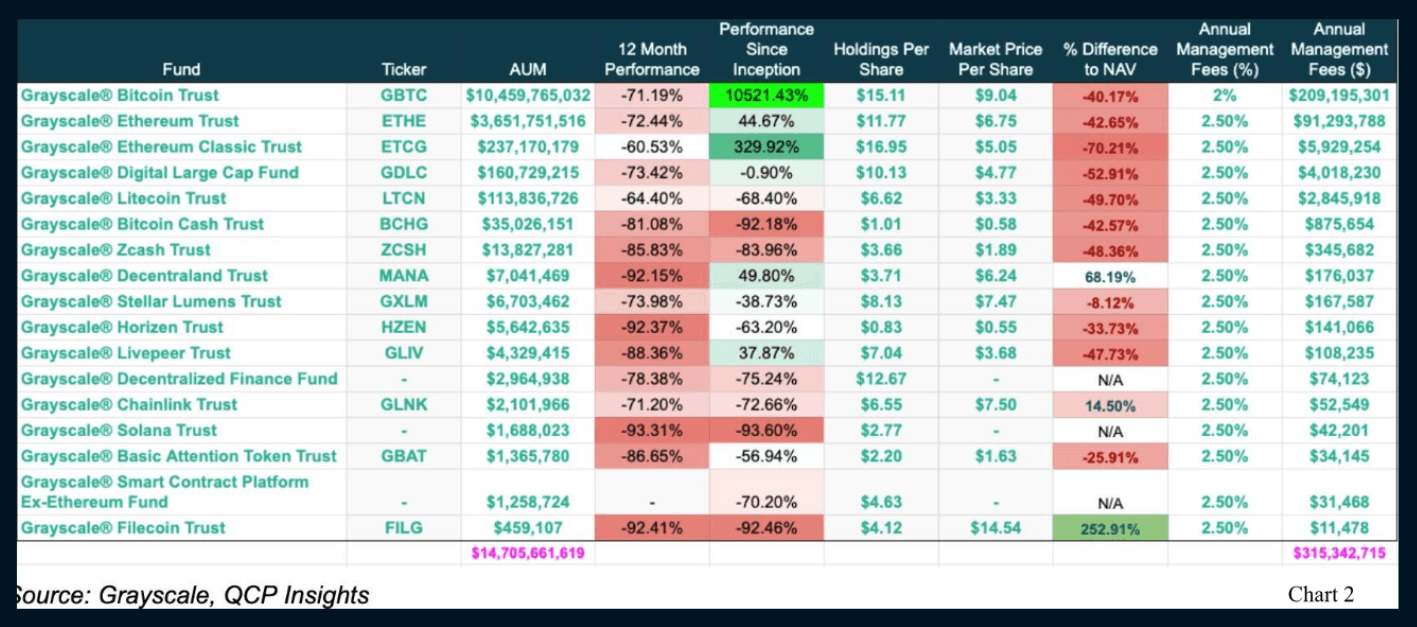Click the Grayscale® Zcash Trust name
Image resolution: width=1417 pixels, height=627 pixels.
[x=115, y=250]
